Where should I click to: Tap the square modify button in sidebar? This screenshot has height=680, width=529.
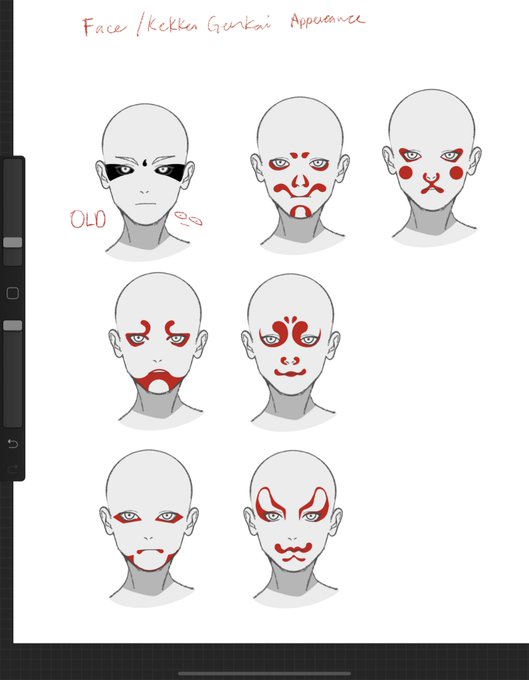[x=13, y=293]
